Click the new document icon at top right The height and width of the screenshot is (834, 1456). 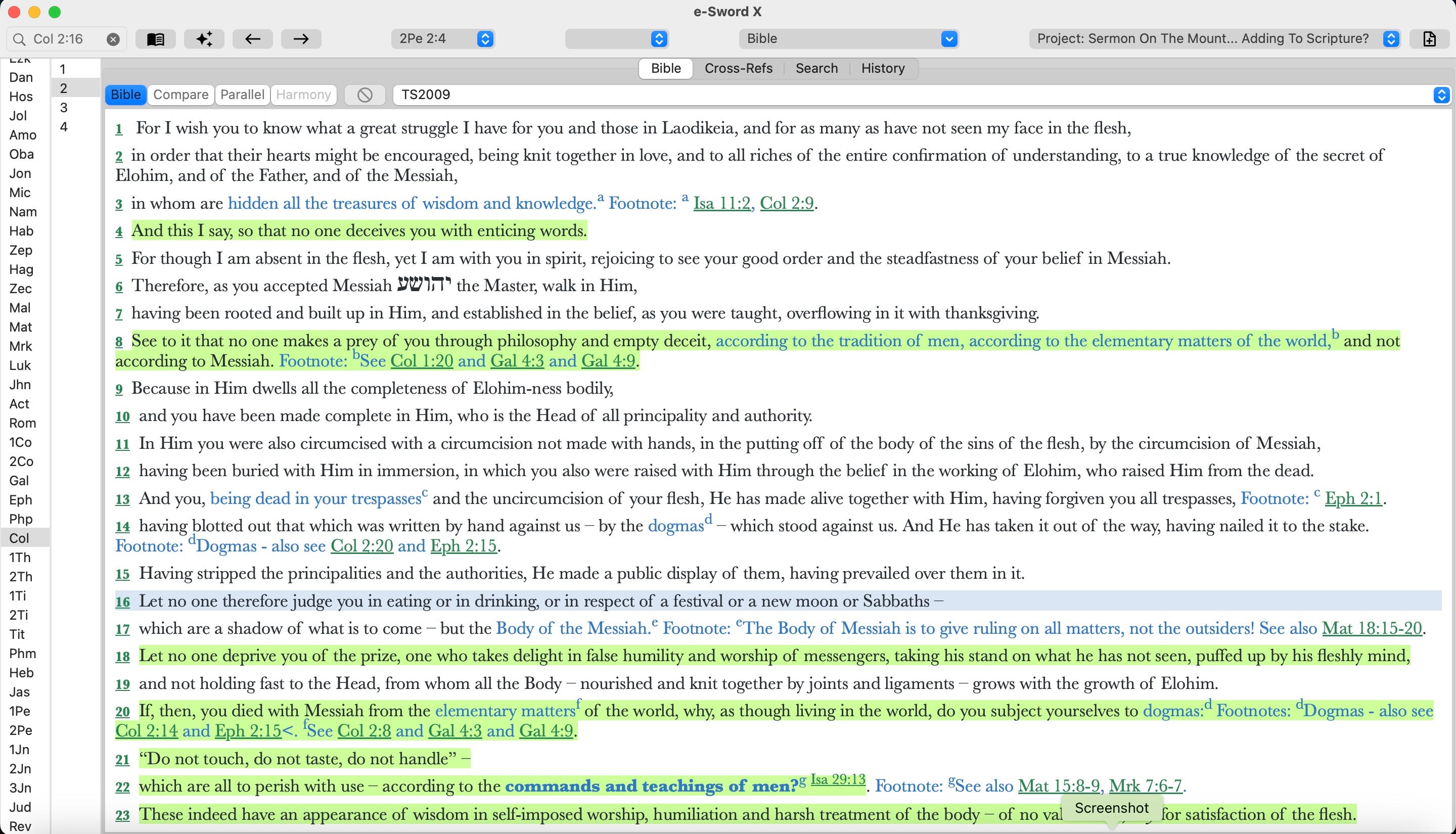click(1429, 39)
